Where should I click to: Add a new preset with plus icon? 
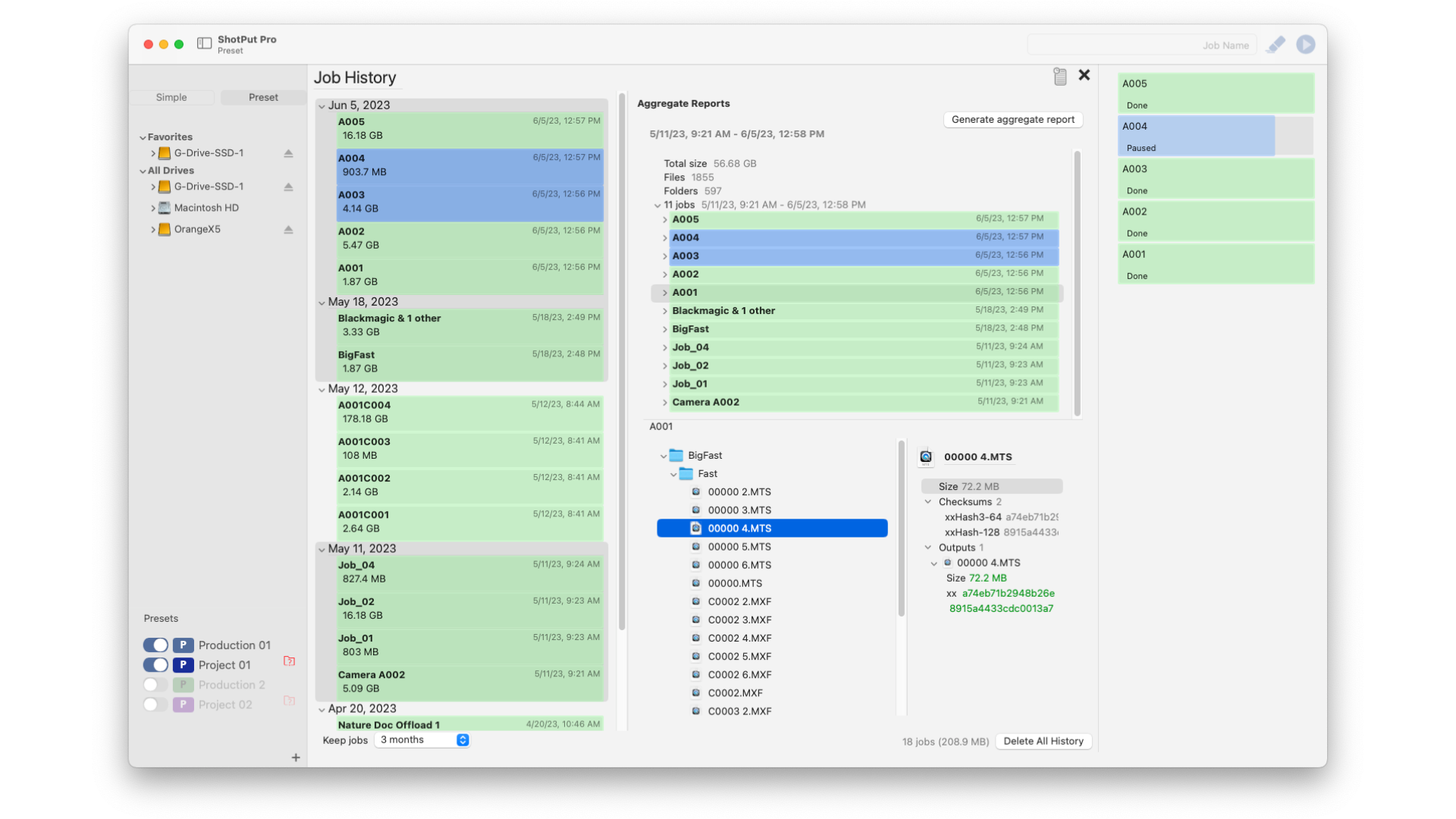pos(296,757)
